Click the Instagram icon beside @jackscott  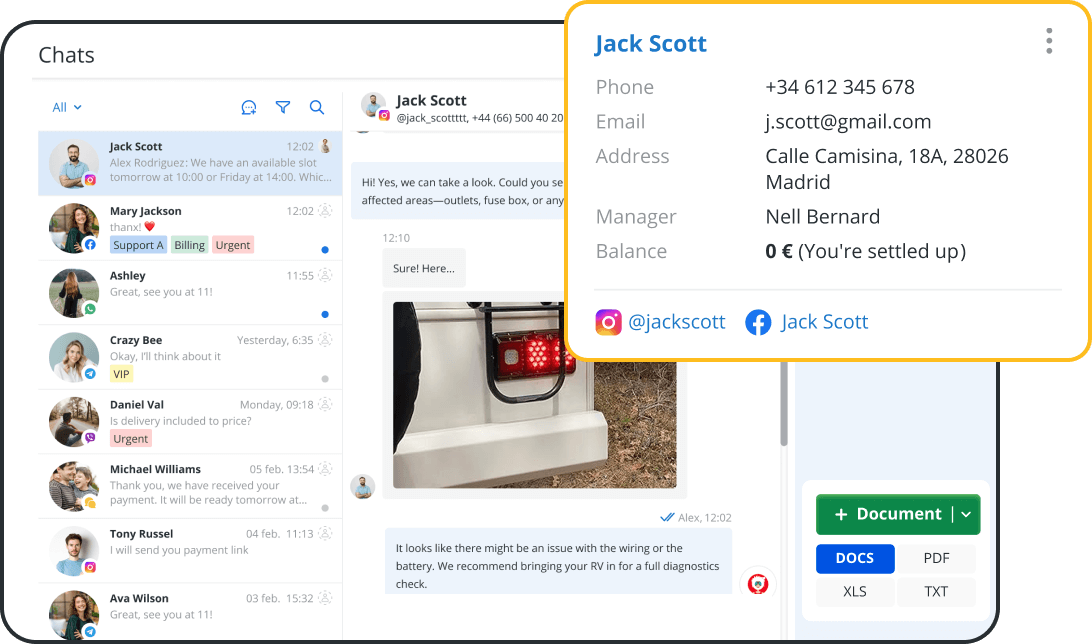click(x=608, y=322)
